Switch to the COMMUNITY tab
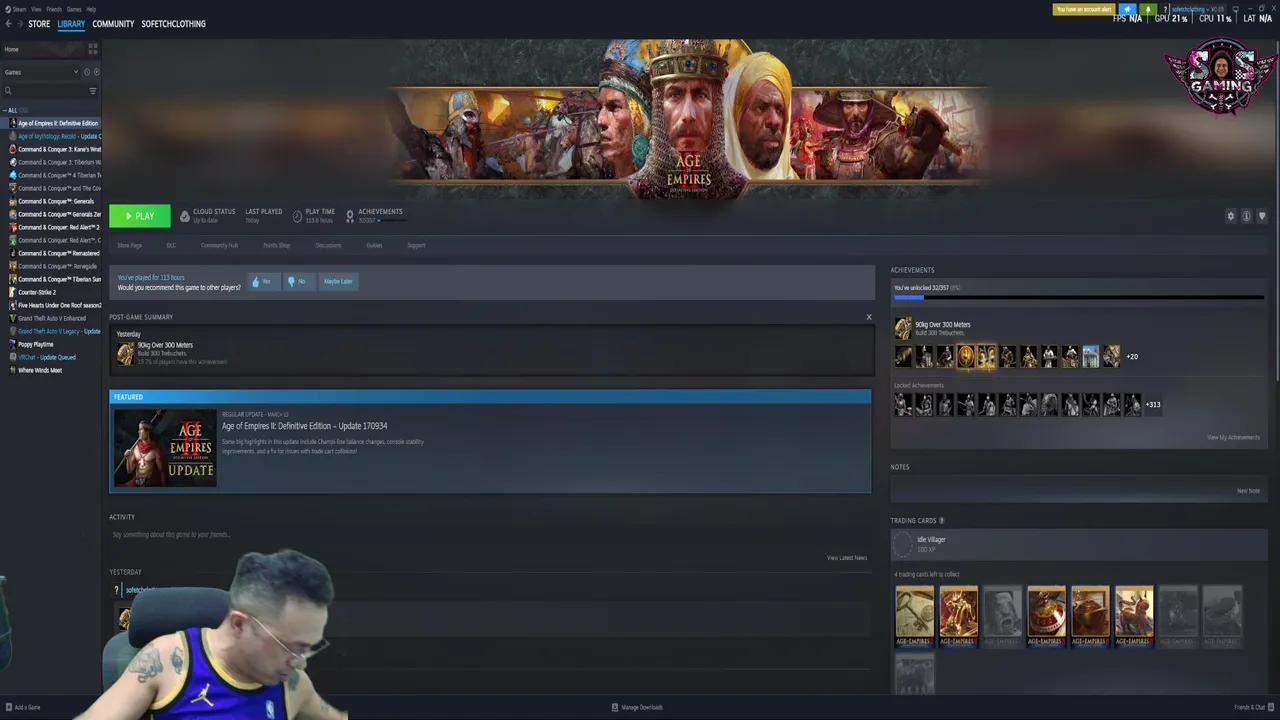 point(113,24)
